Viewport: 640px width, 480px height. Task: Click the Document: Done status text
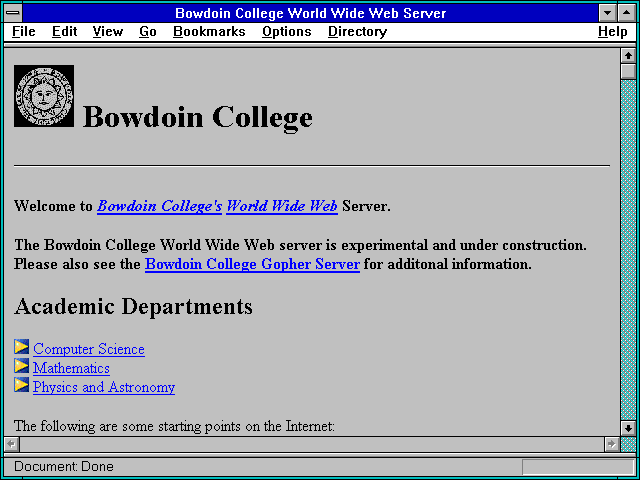tap(64, 467)
